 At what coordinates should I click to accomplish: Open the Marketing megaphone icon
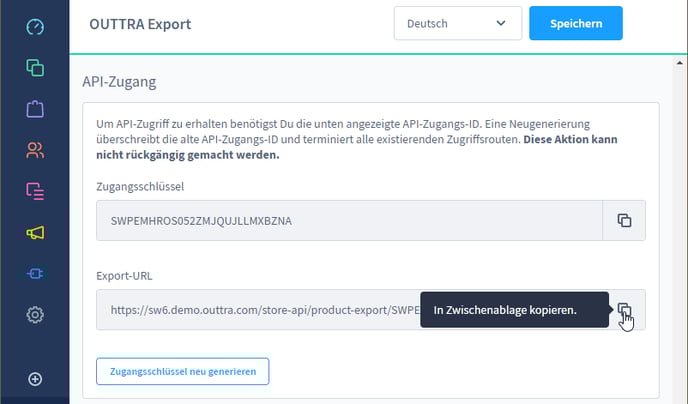[35, 232]
